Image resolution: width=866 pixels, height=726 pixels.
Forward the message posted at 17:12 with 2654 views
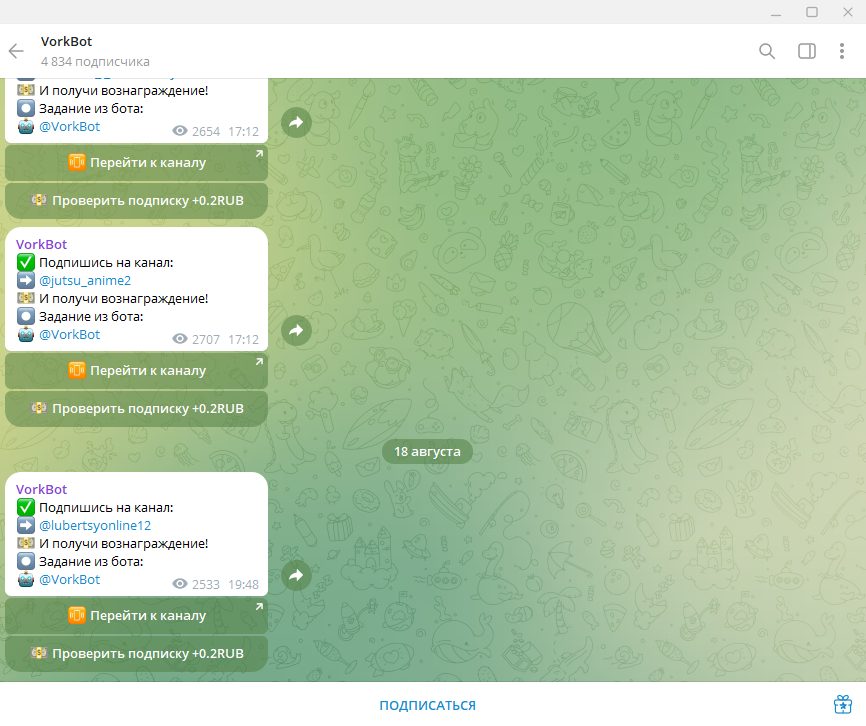click(296, 123)
